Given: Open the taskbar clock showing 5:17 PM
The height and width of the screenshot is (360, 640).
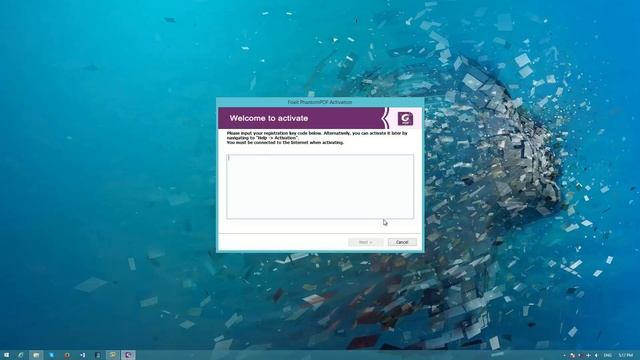Looking at the screenshot, I should (x=625, y=356).
